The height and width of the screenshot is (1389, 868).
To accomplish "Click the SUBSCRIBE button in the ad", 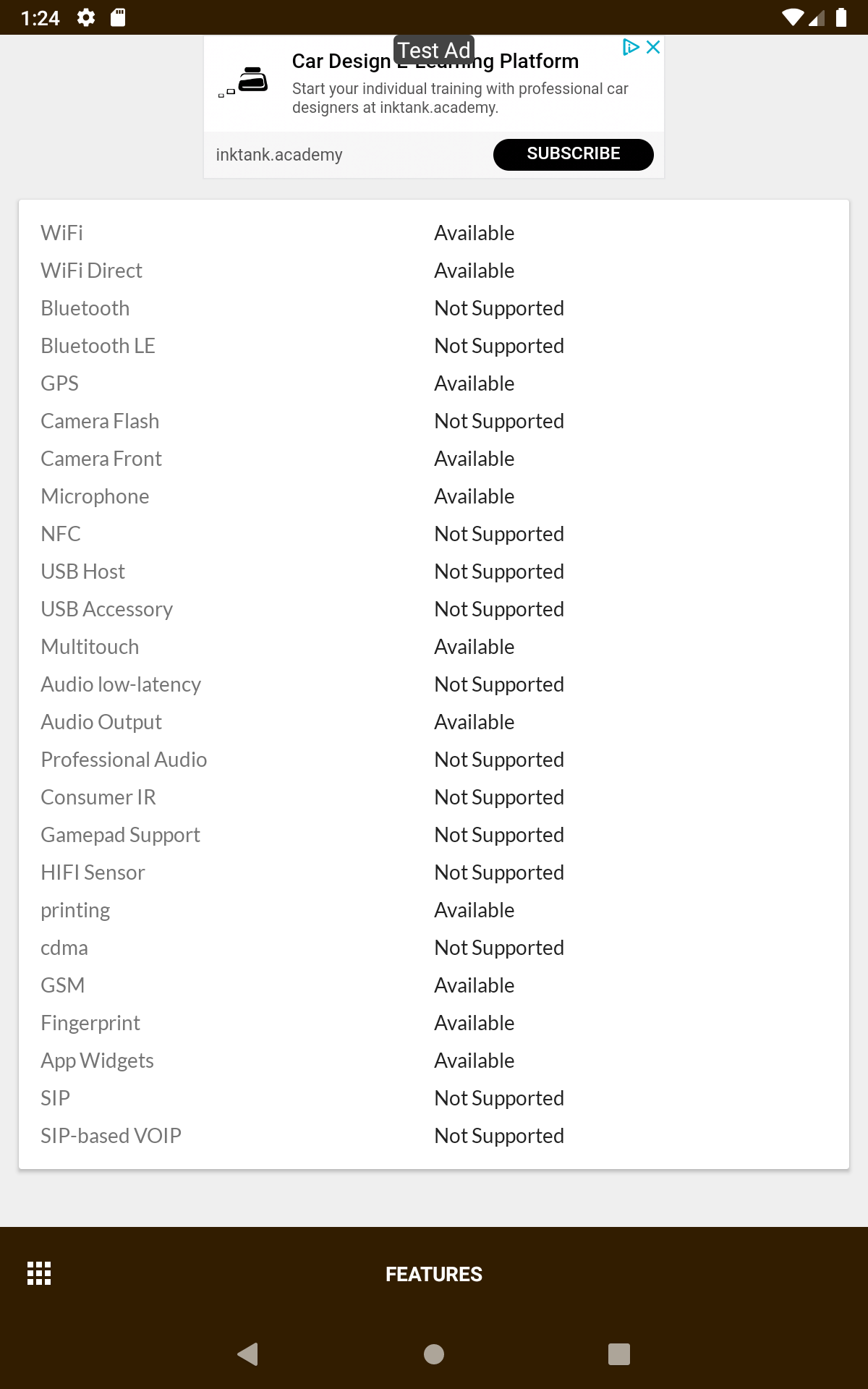I will (x=574, y=154).
